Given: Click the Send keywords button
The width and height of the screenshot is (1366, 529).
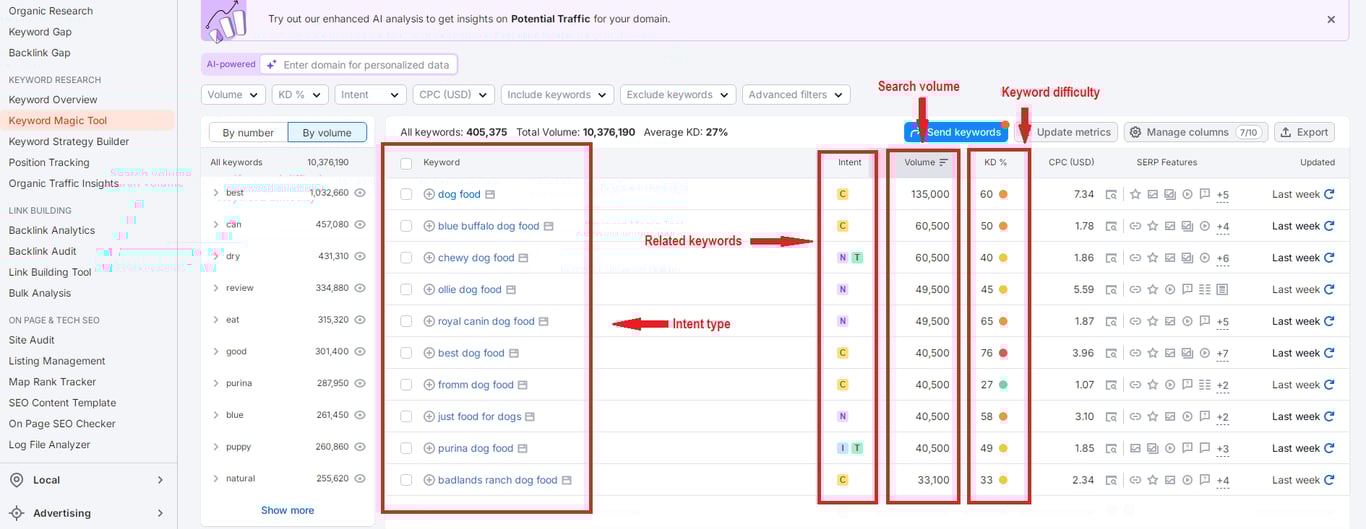Looking at the screenshot, I should pyautogui.click(x=956, y=132).
